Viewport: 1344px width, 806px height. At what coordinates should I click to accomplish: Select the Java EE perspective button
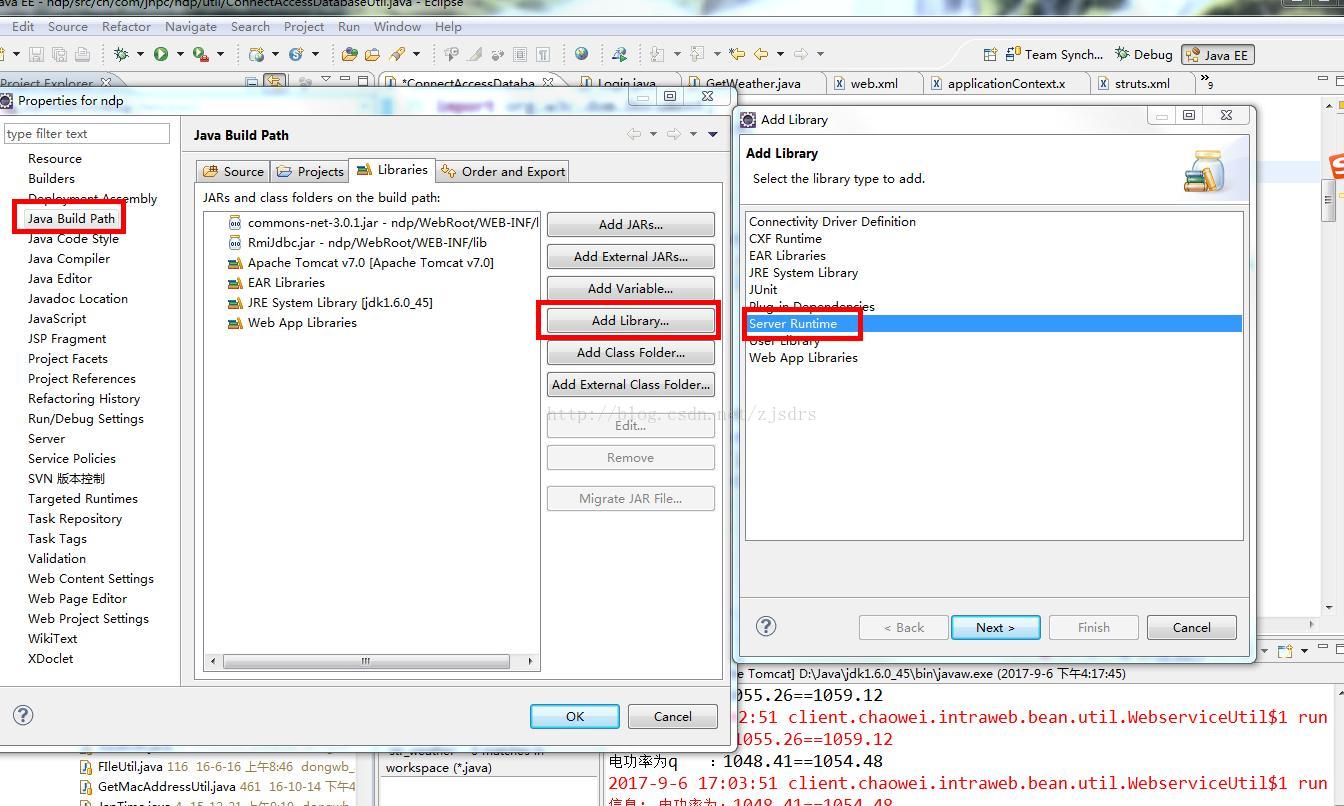pos(1217,55)
